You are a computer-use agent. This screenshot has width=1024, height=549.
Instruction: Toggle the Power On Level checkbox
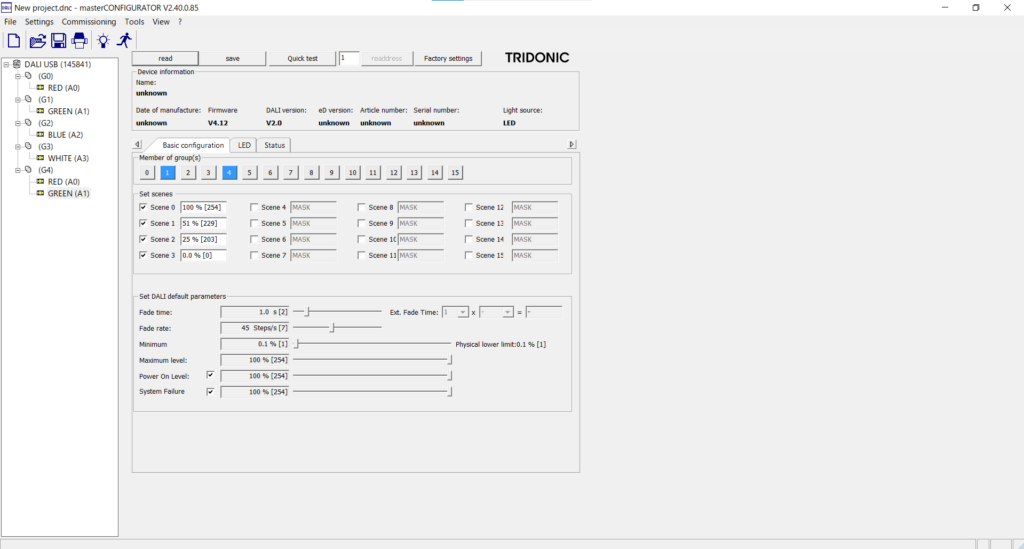tap(210, 375)
